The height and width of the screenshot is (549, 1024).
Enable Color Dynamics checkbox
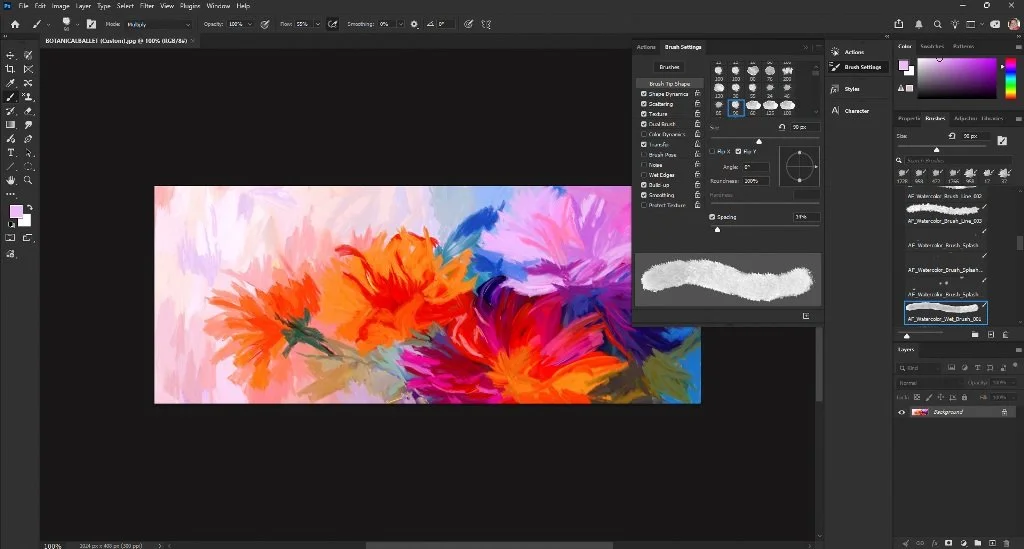coord(644,134)
